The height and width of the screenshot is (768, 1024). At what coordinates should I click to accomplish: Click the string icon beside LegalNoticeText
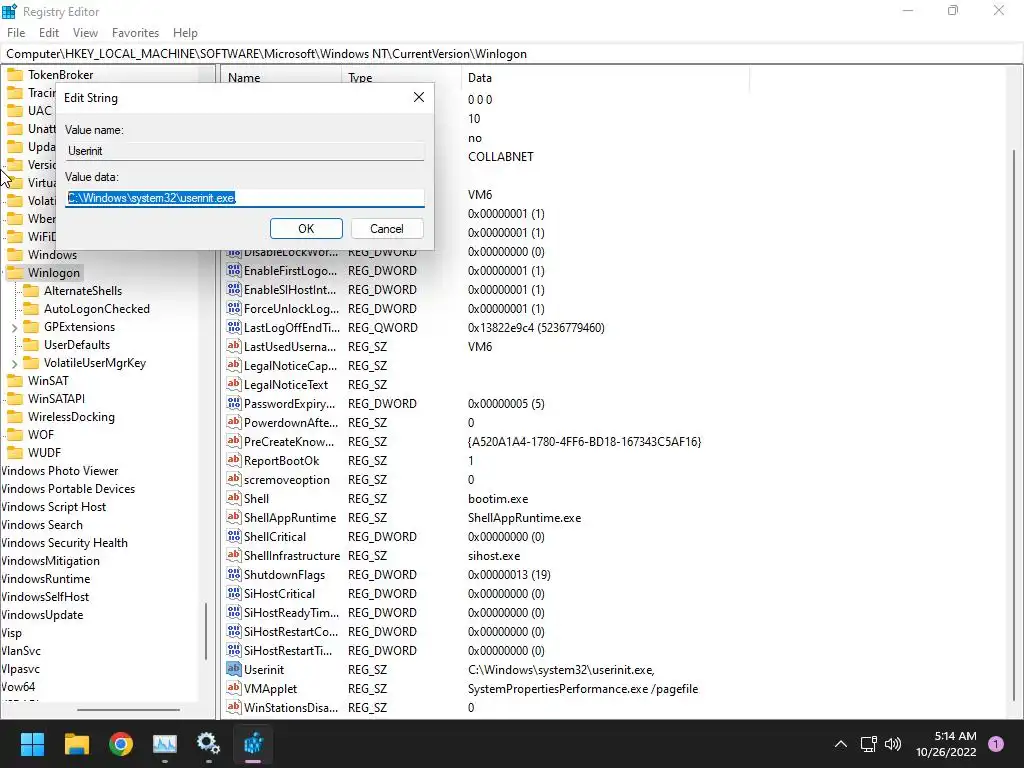coord(233,384)
